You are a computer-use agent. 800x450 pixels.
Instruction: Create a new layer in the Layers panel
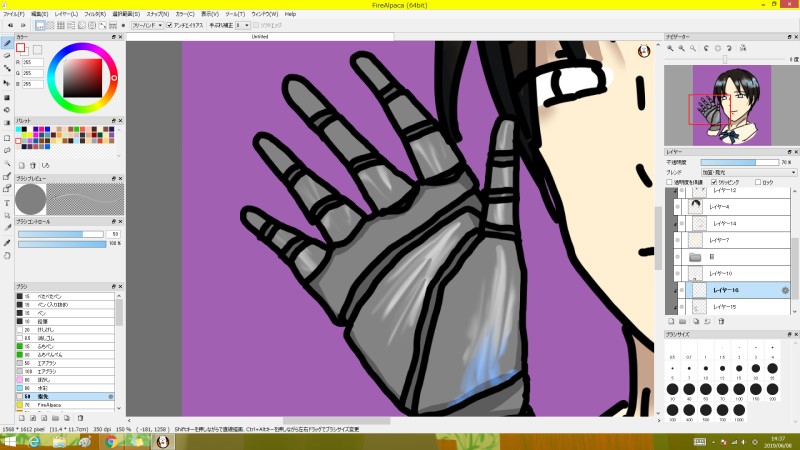(x=671, y=321)
